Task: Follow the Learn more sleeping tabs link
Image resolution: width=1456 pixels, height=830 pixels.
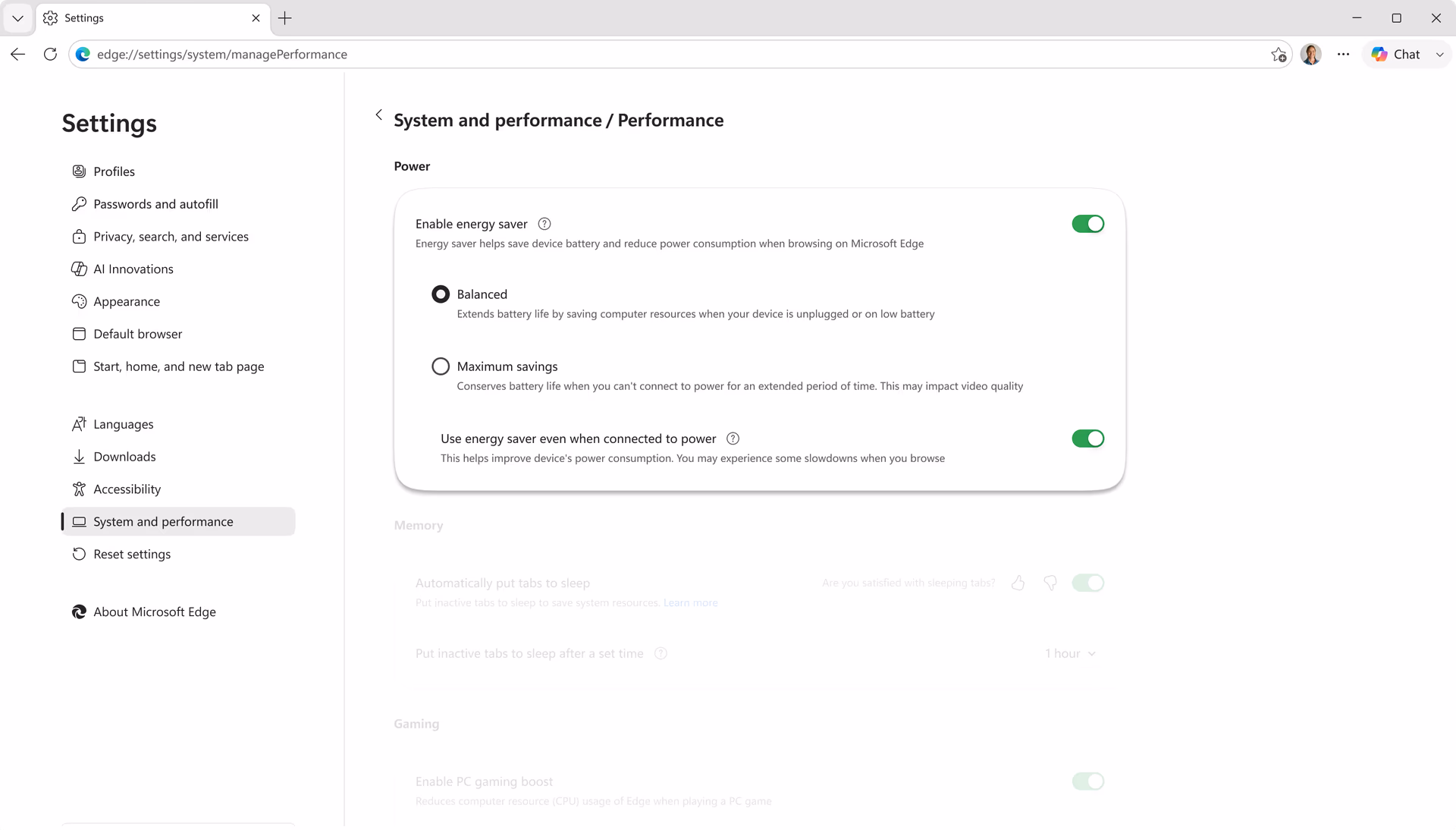Action: 690,603
